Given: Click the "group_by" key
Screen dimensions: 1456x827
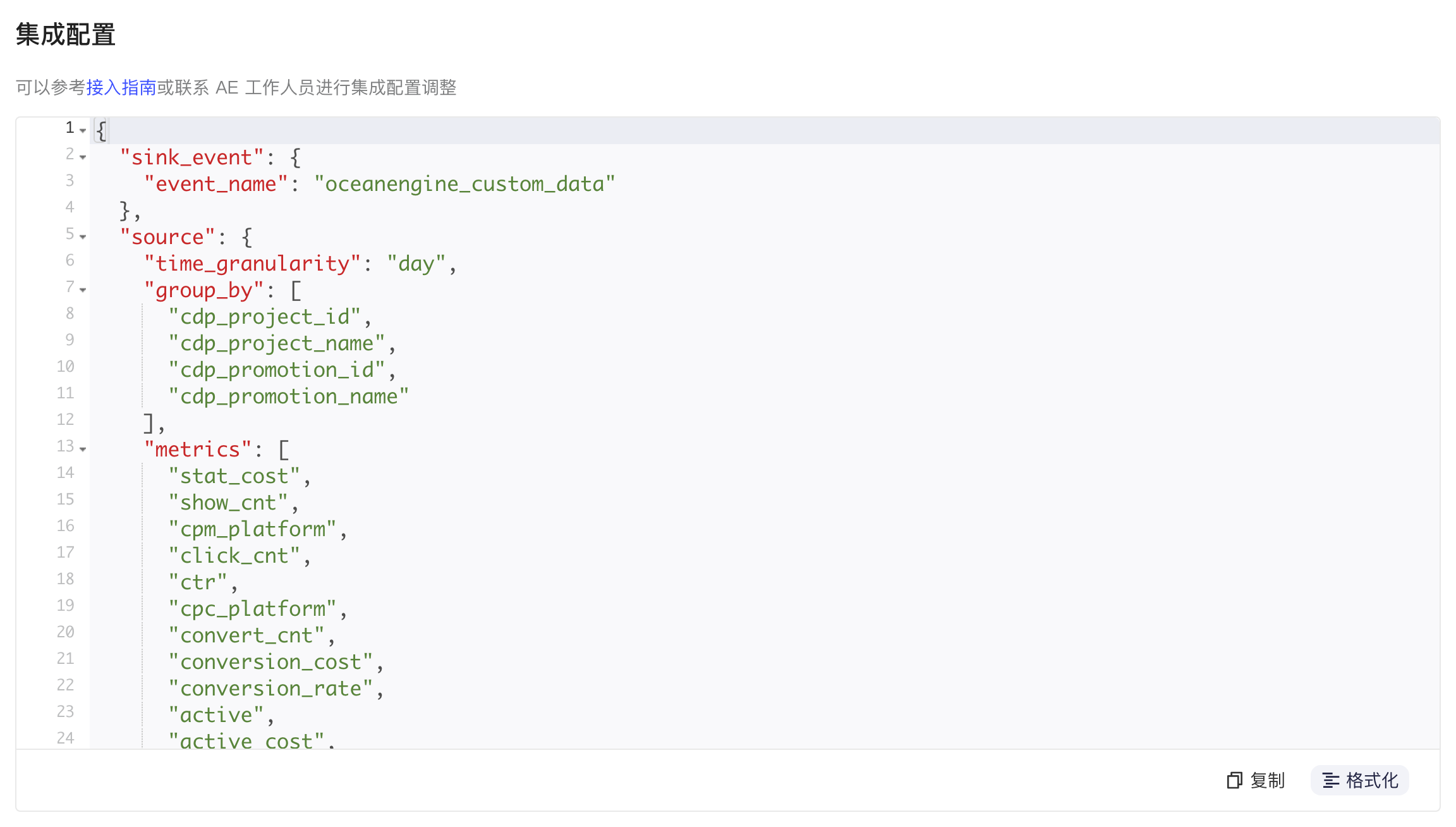Looking at the screenshot, I should [203, 290].
